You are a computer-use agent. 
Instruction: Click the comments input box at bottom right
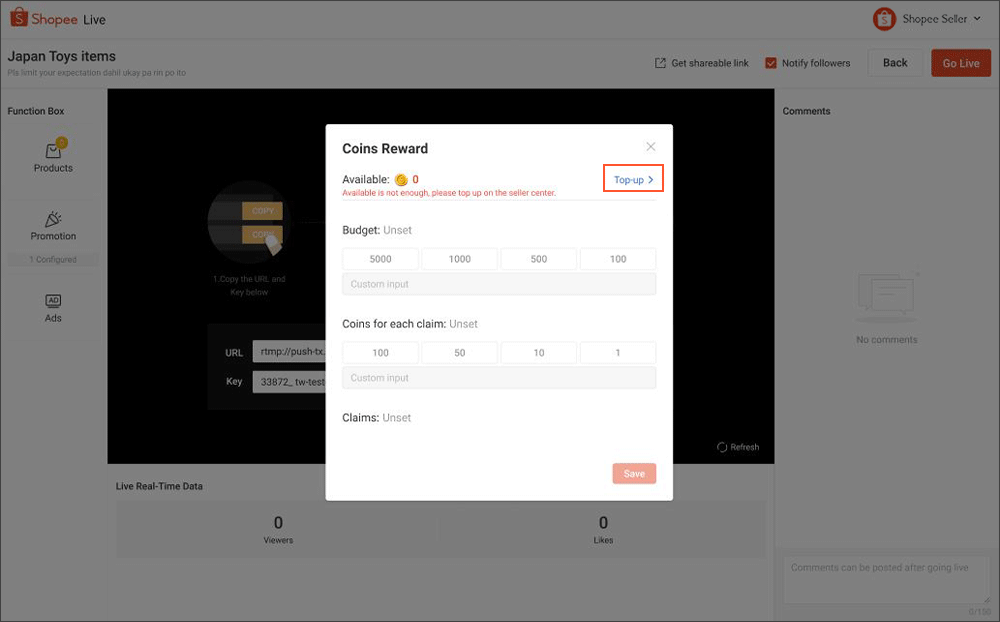pos(885,580)
